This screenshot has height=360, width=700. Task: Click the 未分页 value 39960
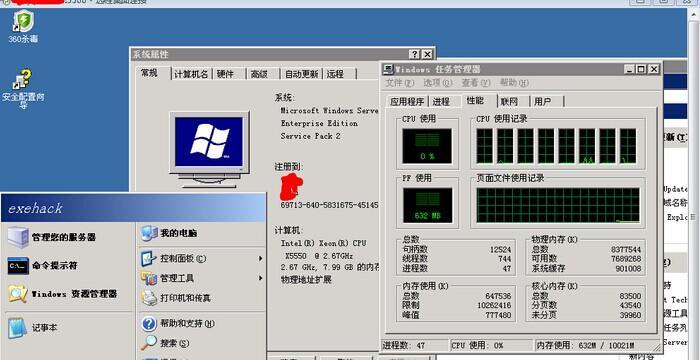coord(630,315)
